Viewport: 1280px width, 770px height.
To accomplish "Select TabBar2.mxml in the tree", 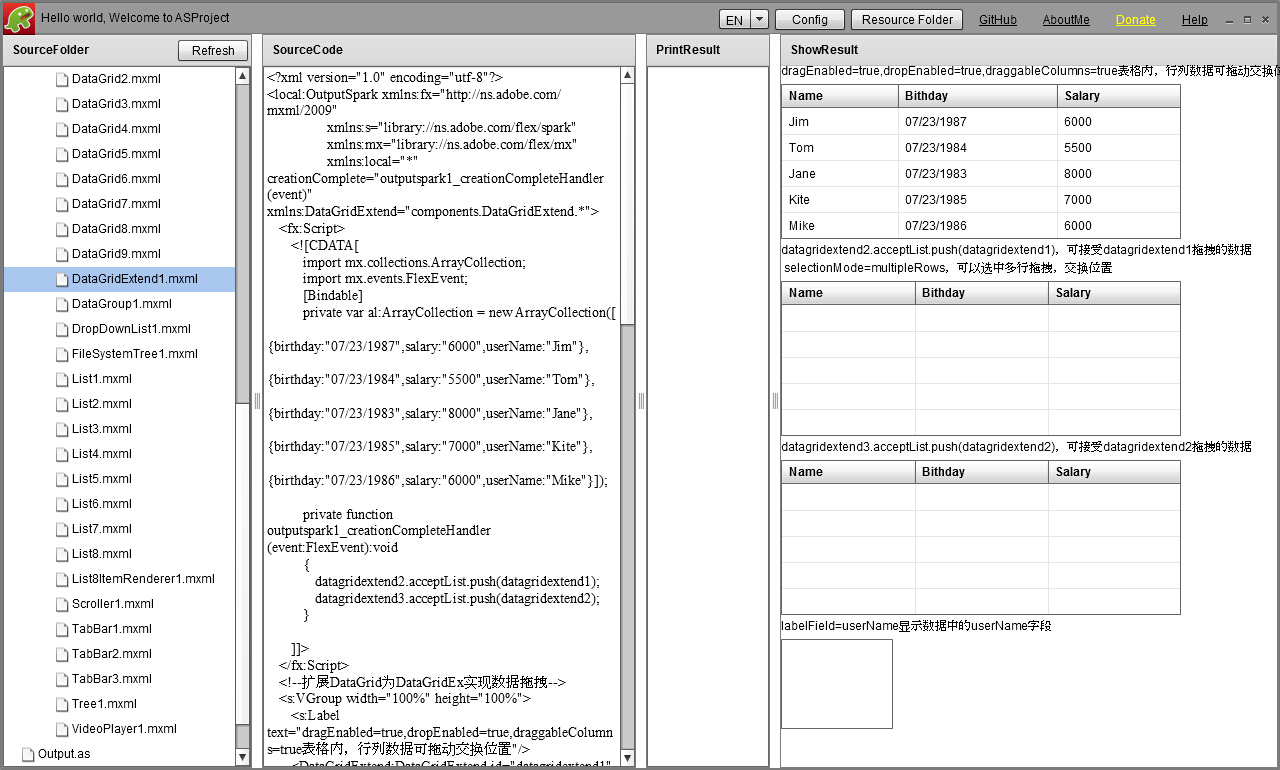I will point(119,654).
